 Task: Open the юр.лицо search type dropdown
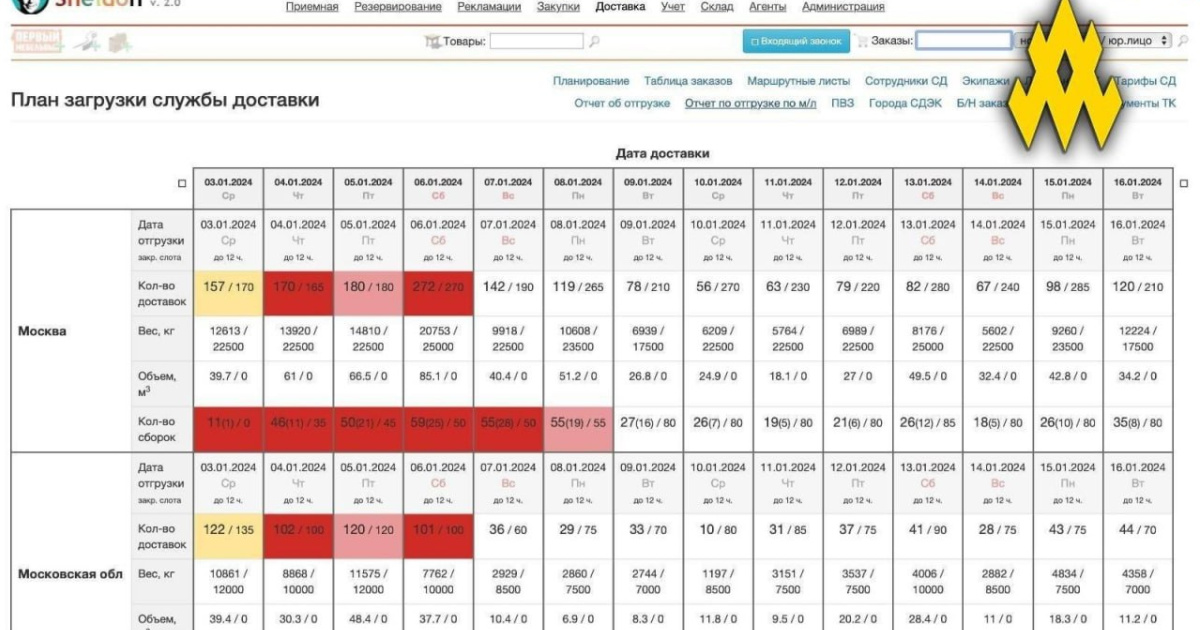(x=1134, y=41)
